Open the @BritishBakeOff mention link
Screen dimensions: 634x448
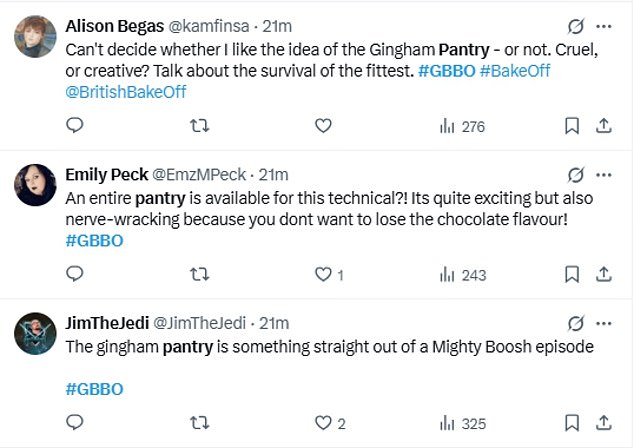(126, 91)
